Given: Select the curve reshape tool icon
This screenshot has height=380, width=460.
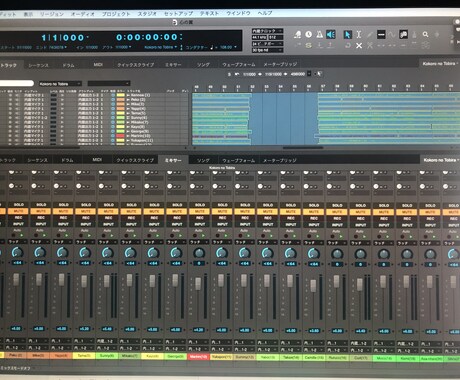Looking at the screenshot, I should [392, 35].
